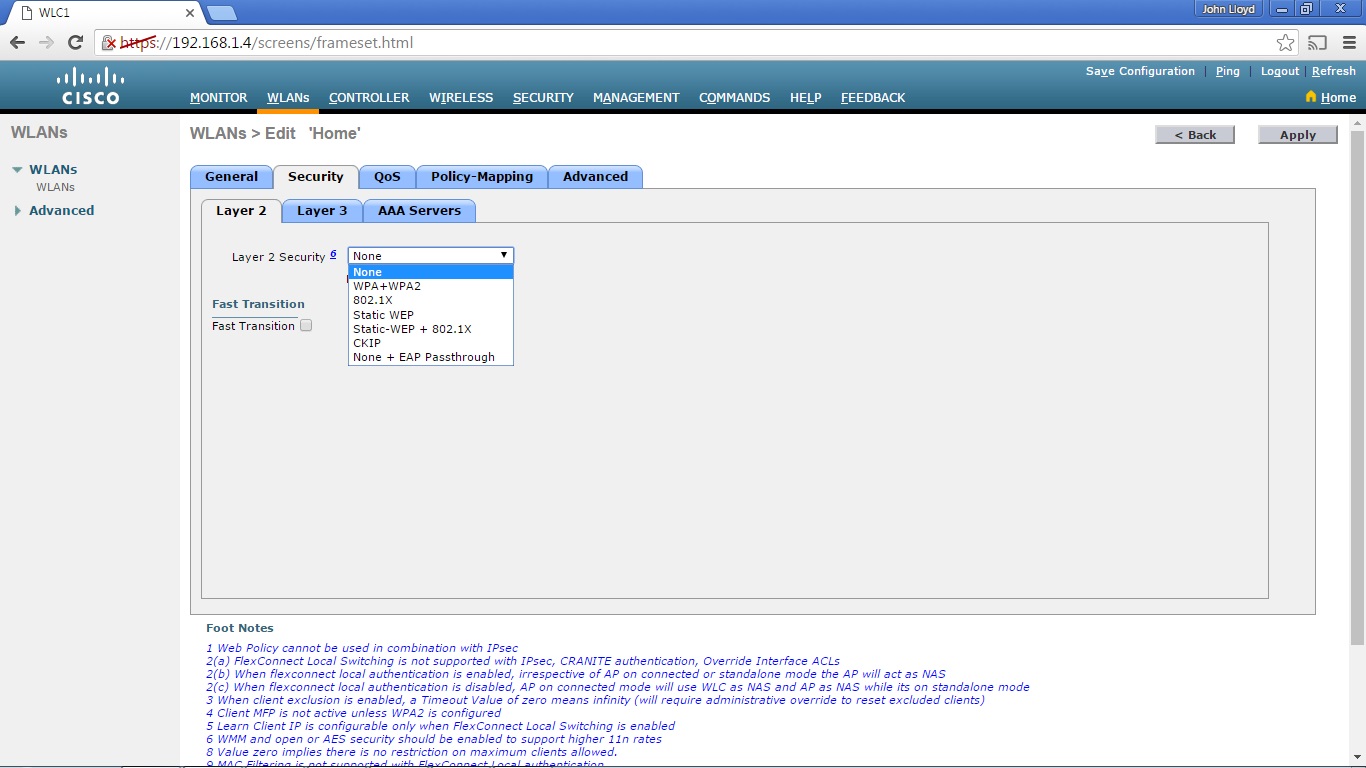Switch to the AAA Servers sub-tab
Image resolution: width=1366 pixels, height=768 pixels.
click(x=419, y=211)
